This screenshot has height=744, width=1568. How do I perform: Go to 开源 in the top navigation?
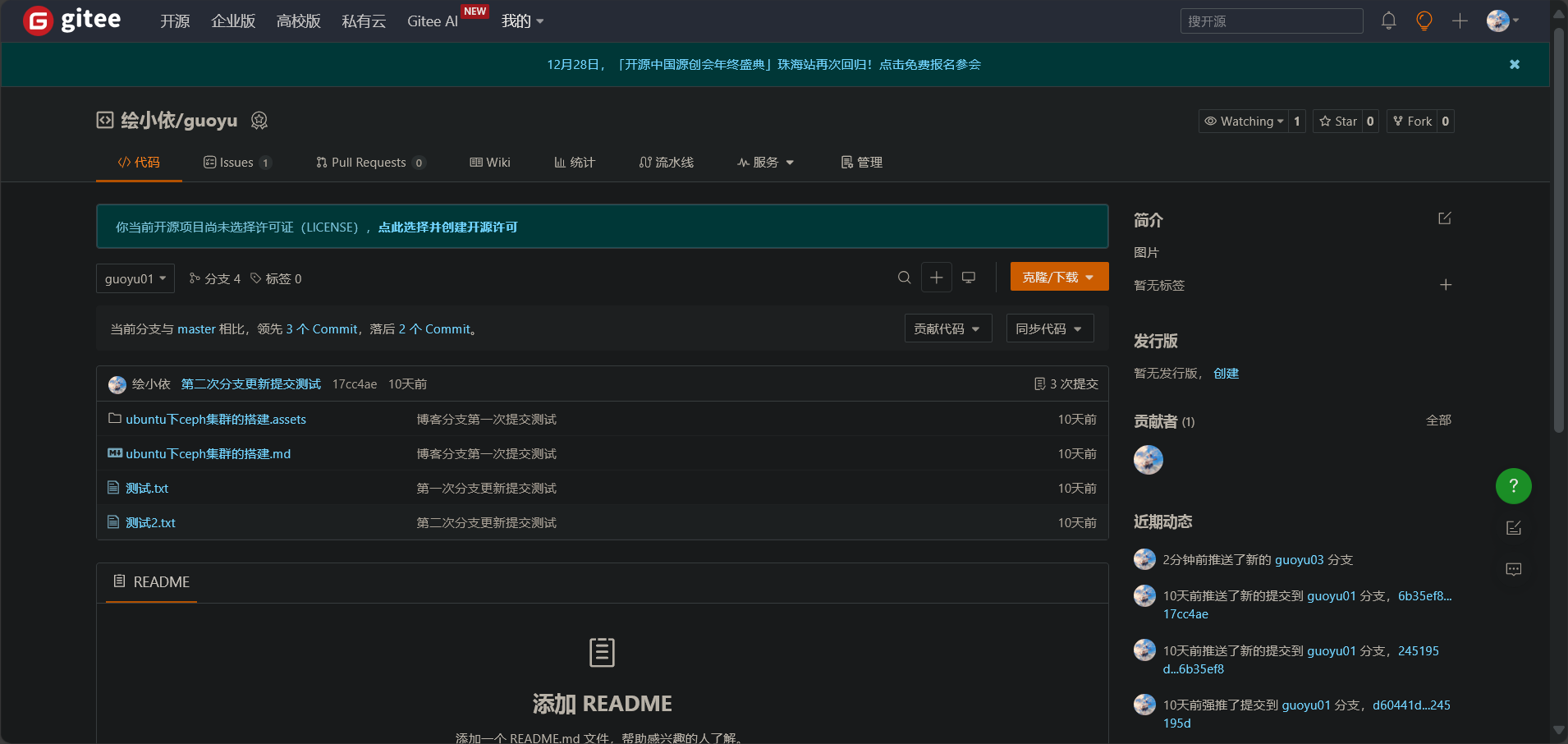[x=175, y=21]
